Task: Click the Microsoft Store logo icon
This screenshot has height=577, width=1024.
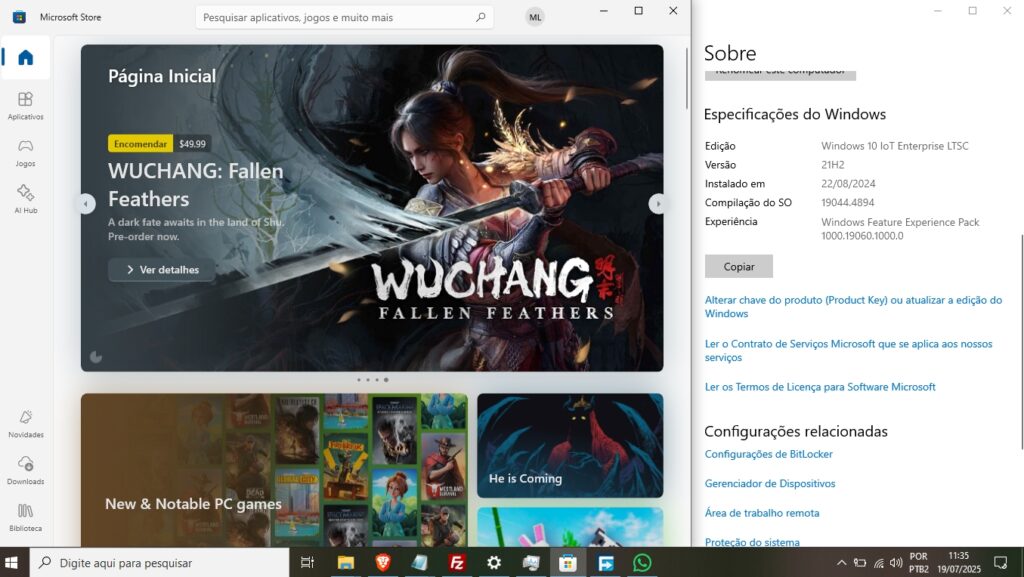Action: coord(19,17)
